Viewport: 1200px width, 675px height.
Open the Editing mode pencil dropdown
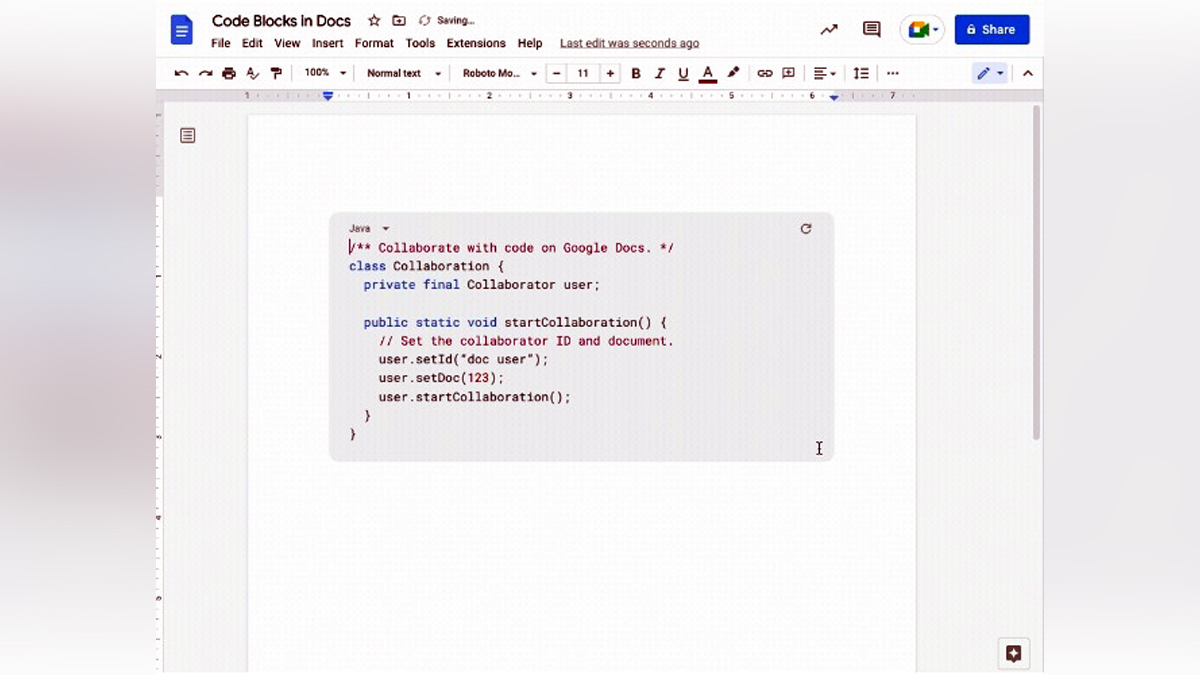pyautogui.click(x=990, y=73)
